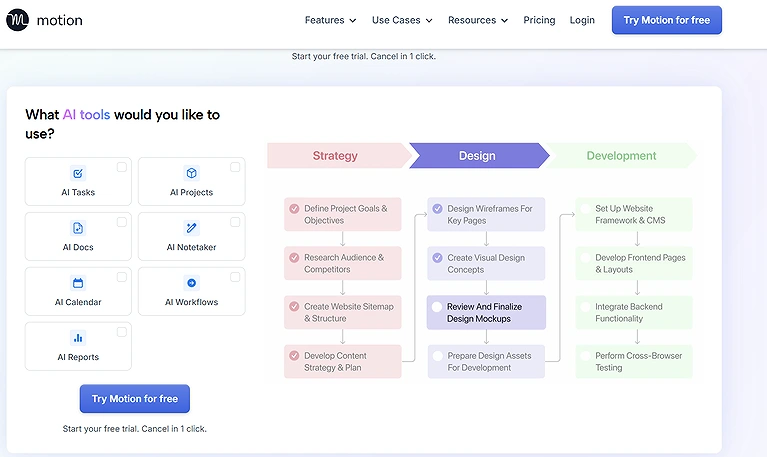The height and width of the screenshot is (457, 767).
Task: Click the motion wordmark text
Action: [x=60, y=20]
